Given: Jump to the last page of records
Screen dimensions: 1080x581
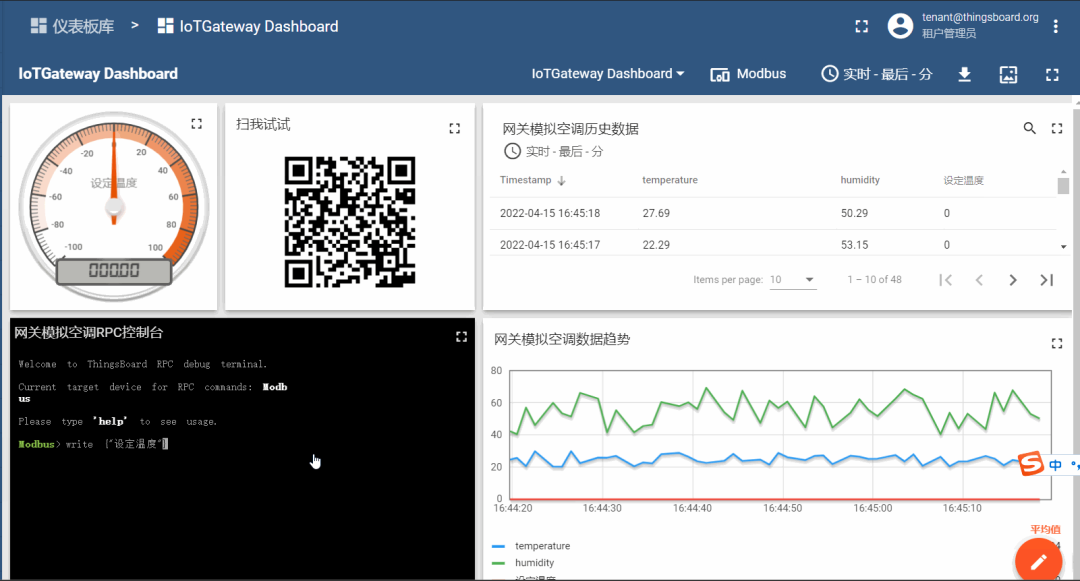Looking at the screenshot, I should click(1047, 280).
